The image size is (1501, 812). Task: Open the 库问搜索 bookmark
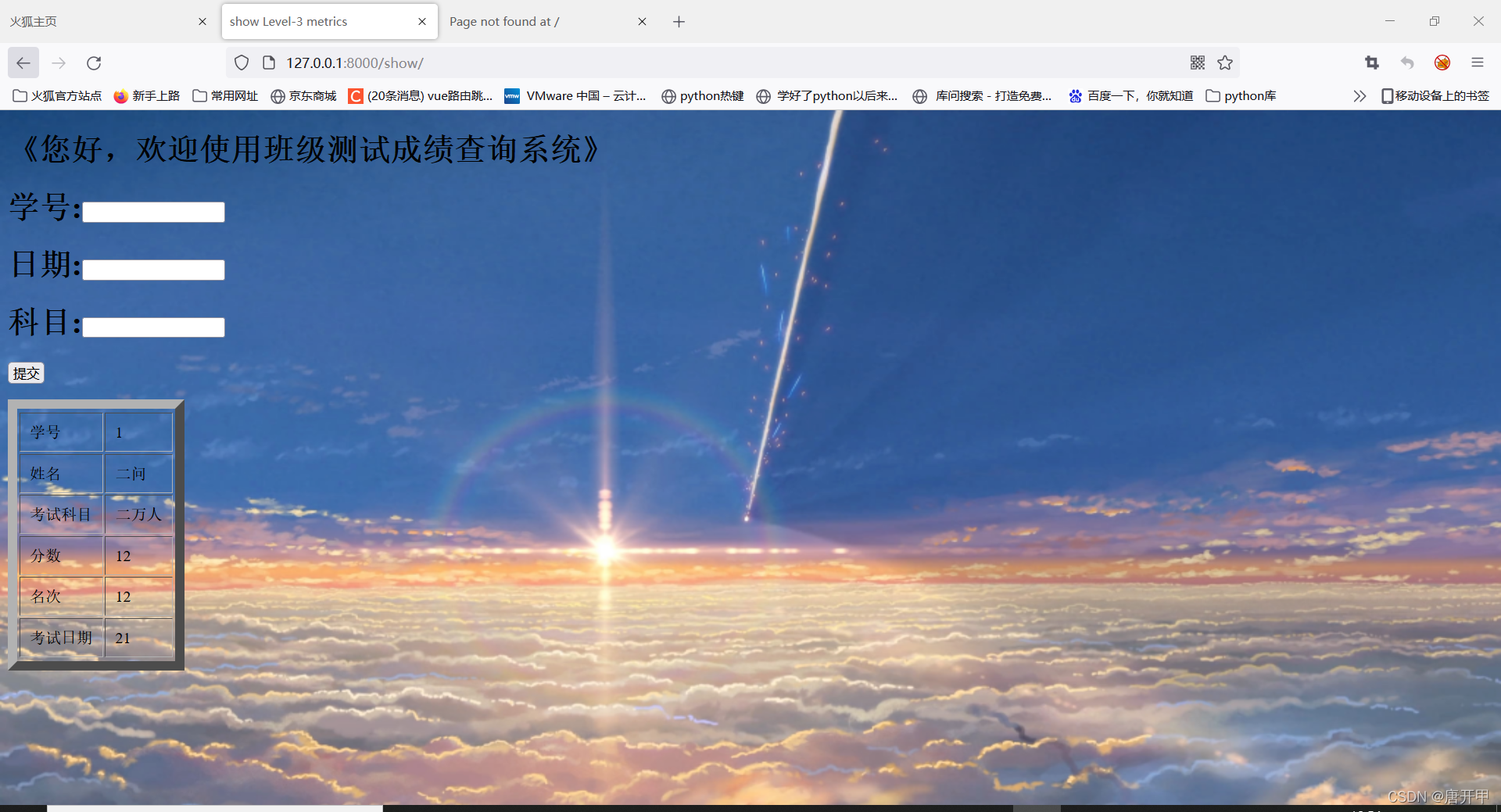pos(983,96)
